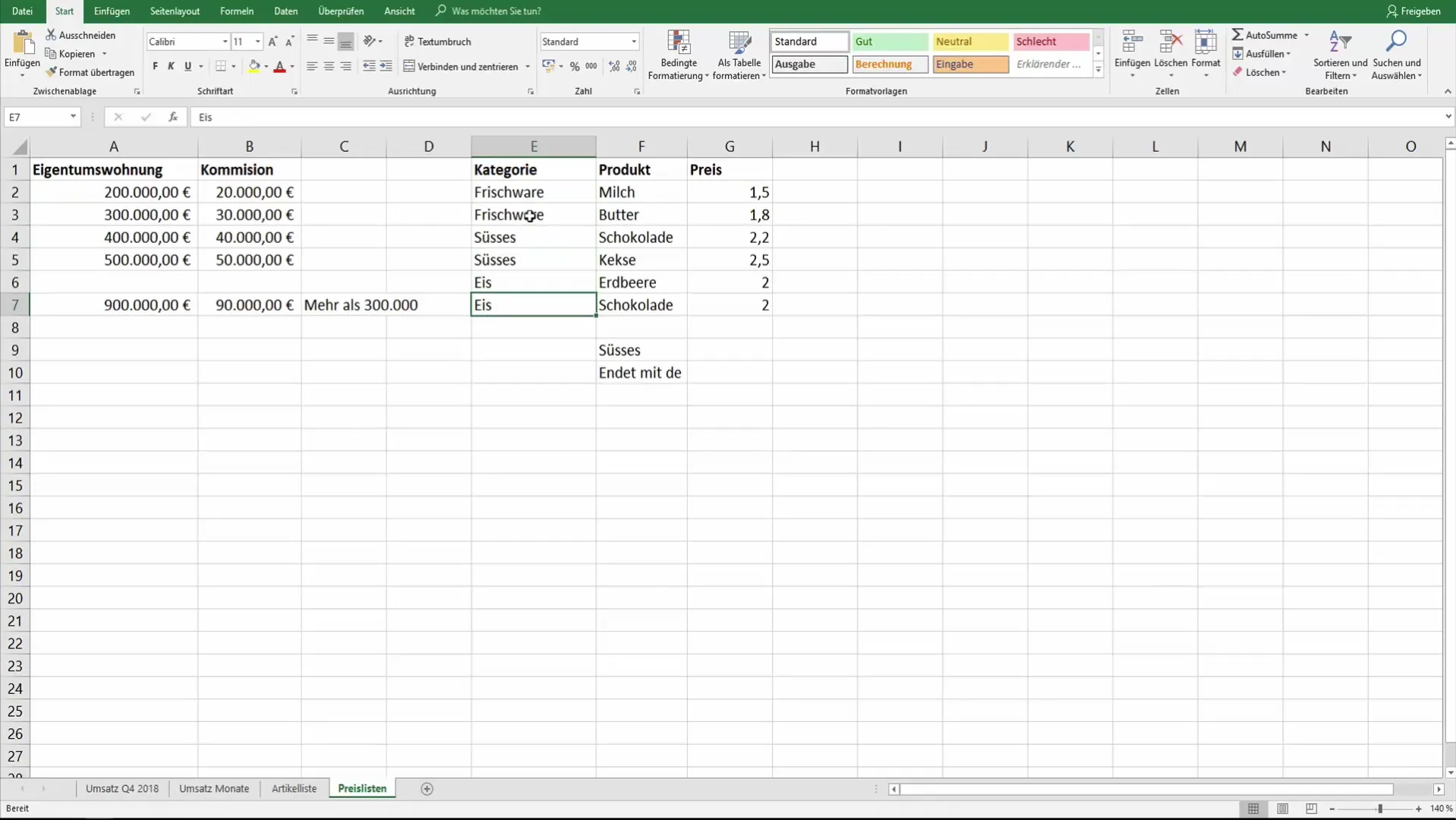
Task: Open the font name Calibri dropdown
Action: [225, 42]
